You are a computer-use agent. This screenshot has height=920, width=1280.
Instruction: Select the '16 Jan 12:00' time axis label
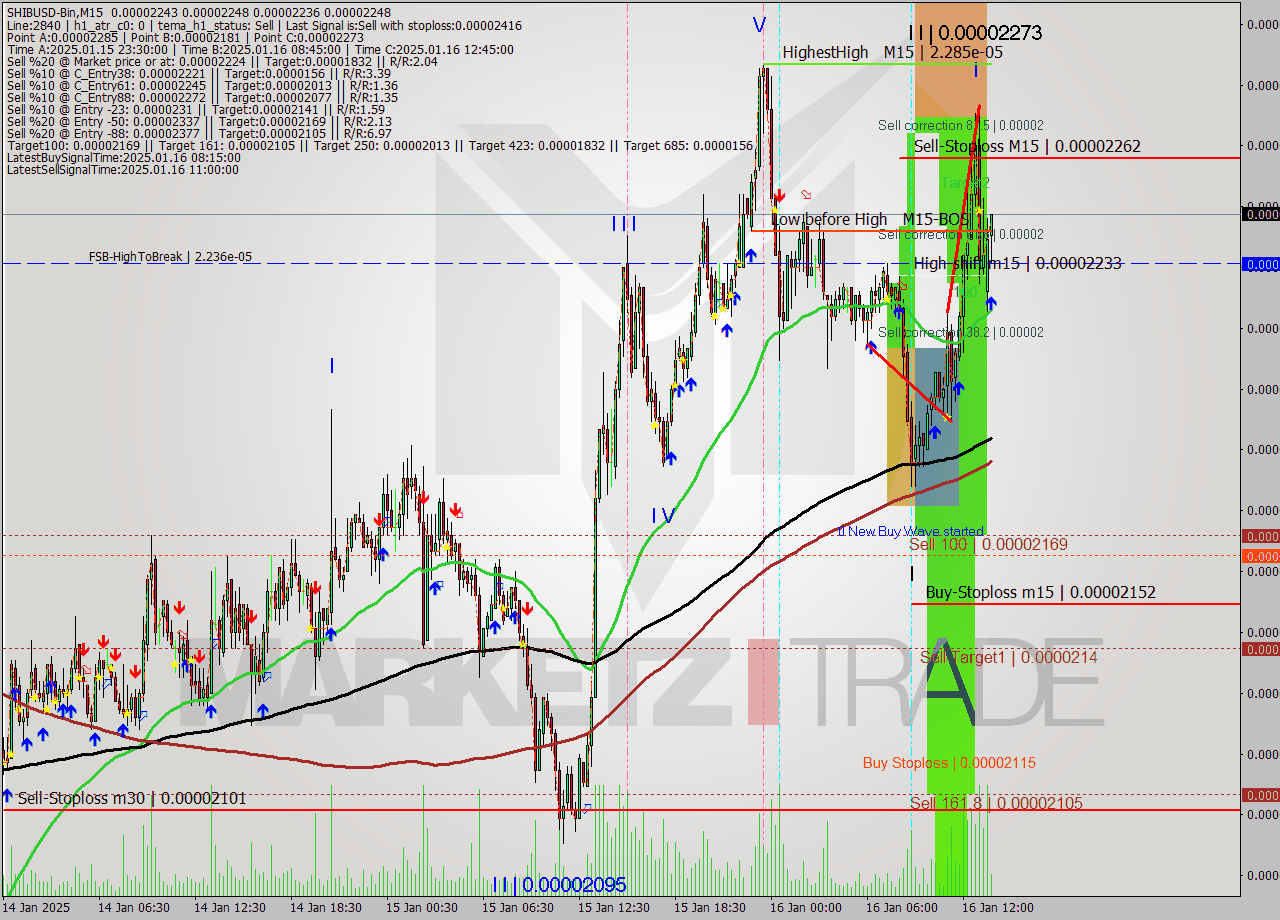pos(997,908)
